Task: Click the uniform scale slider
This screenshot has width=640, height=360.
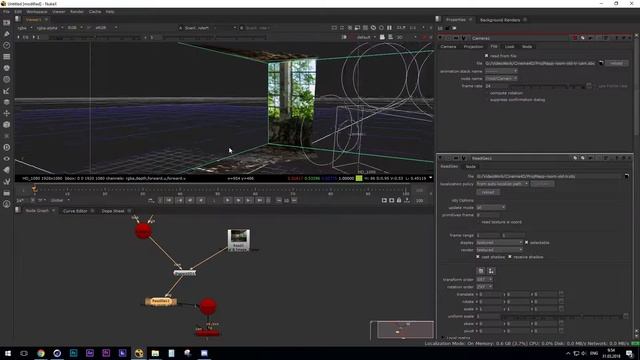Action: (x=561, y=316)
